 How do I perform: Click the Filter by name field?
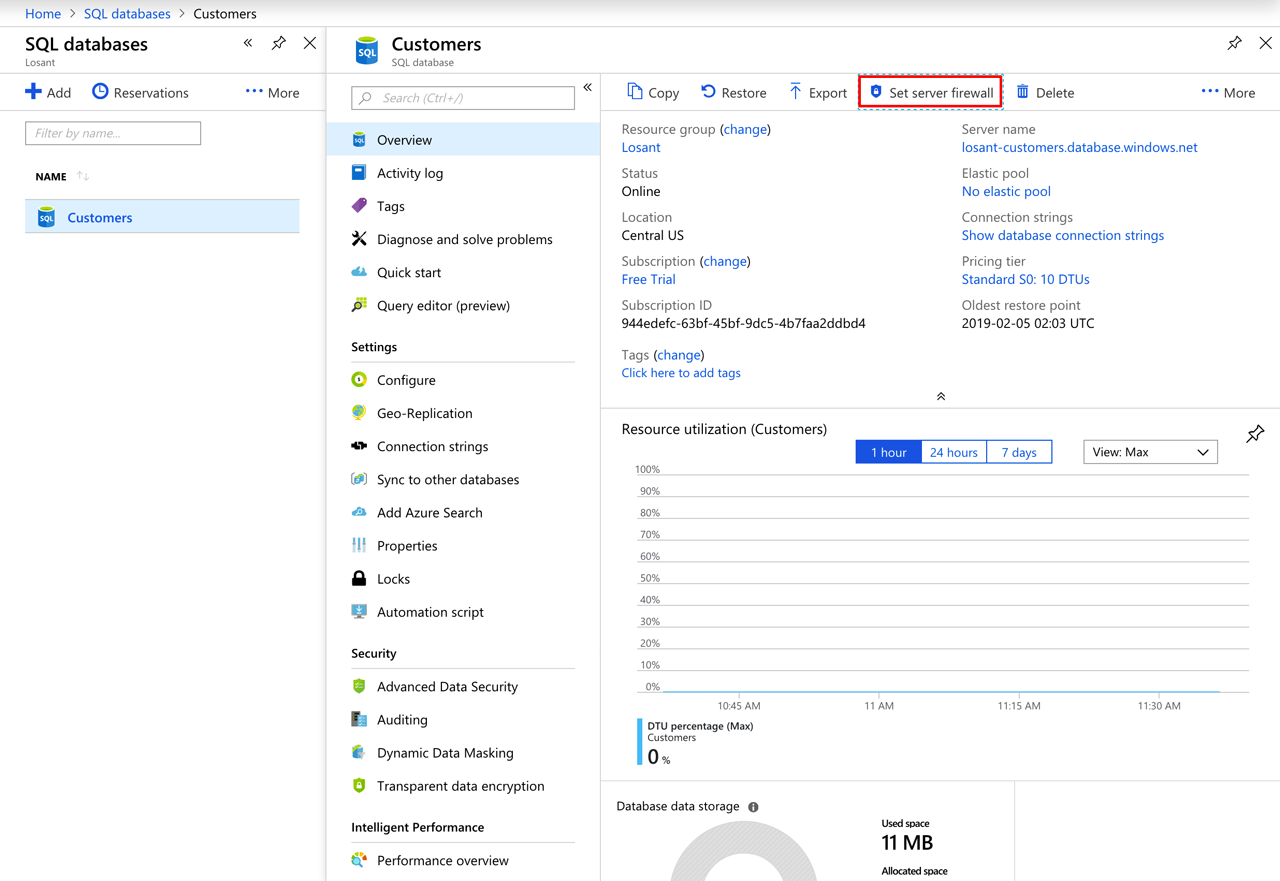coord(113,133)
